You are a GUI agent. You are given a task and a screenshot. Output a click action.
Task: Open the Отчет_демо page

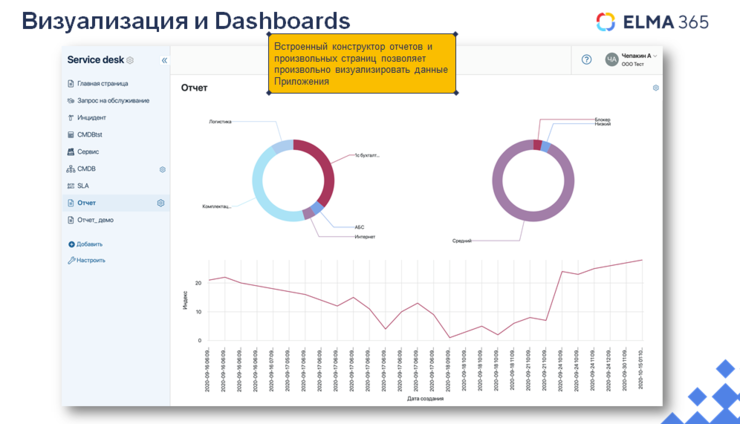[95, 220]
